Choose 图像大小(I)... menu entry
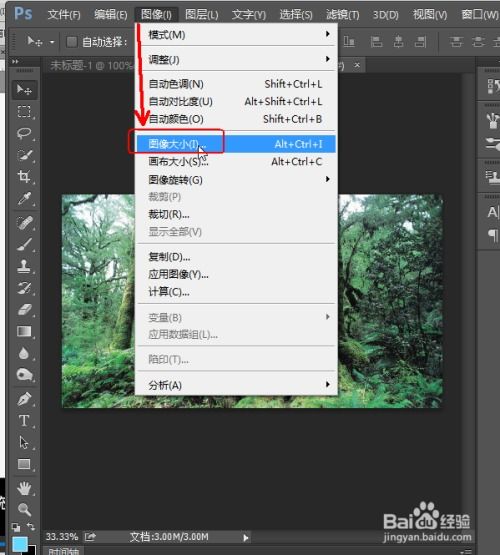 pos(236,144)
